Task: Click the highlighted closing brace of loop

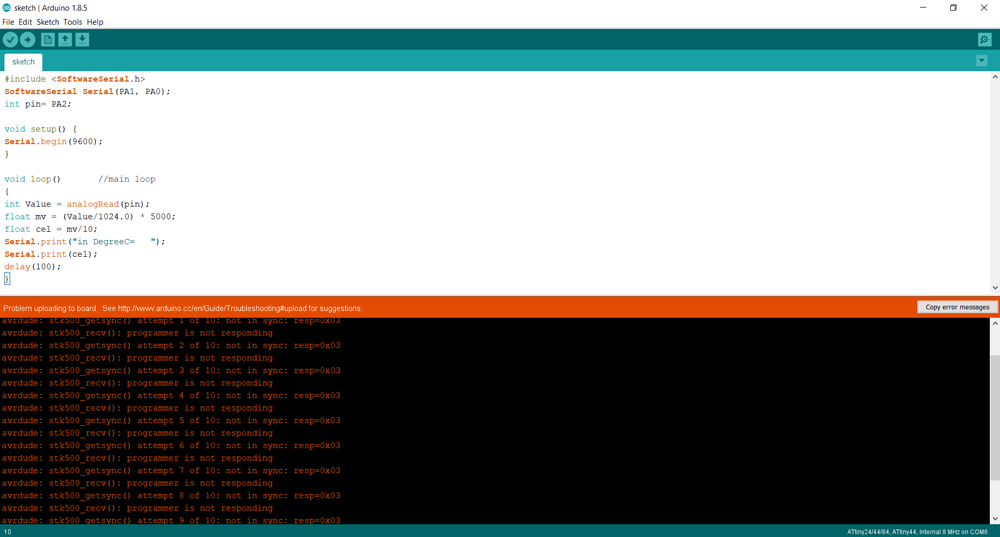Action: pyautogui.click(x=7, y=279)
